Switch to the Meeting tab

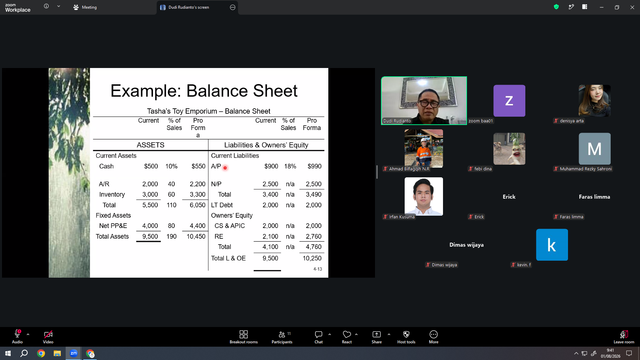click(x=85, y=7)
